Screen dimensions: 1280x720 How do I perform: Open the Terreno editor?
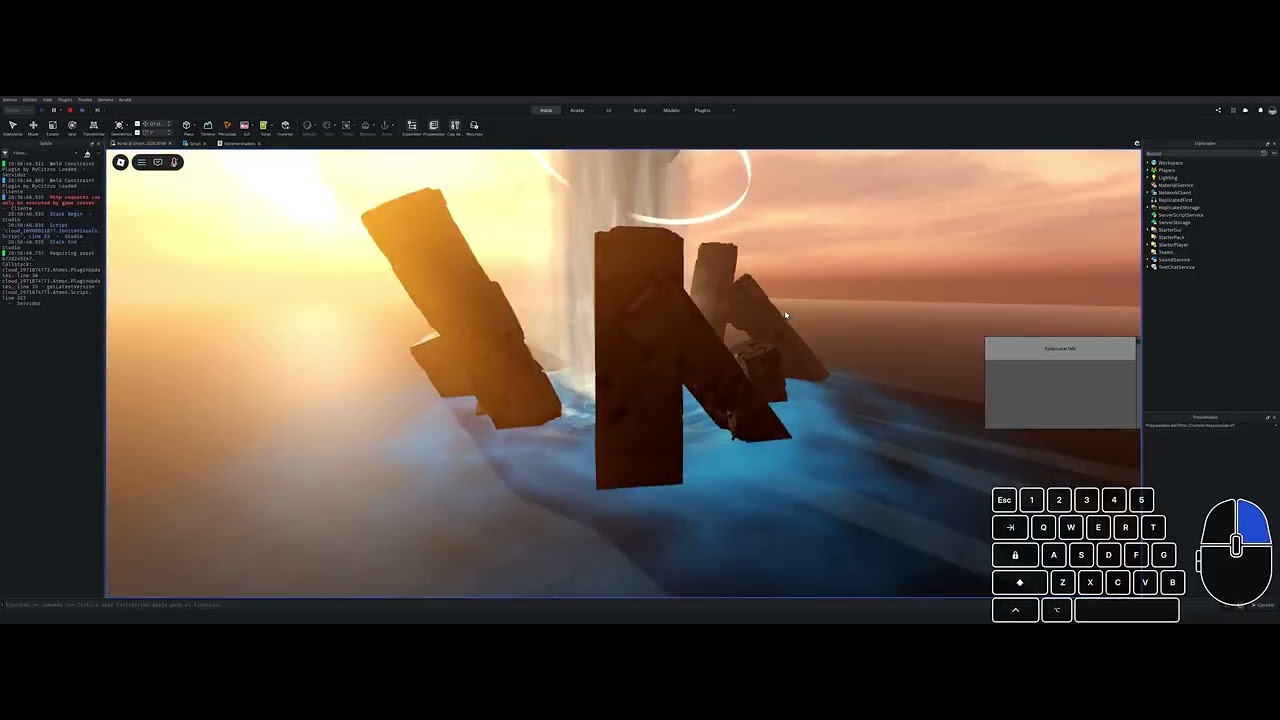click(208, 127)
